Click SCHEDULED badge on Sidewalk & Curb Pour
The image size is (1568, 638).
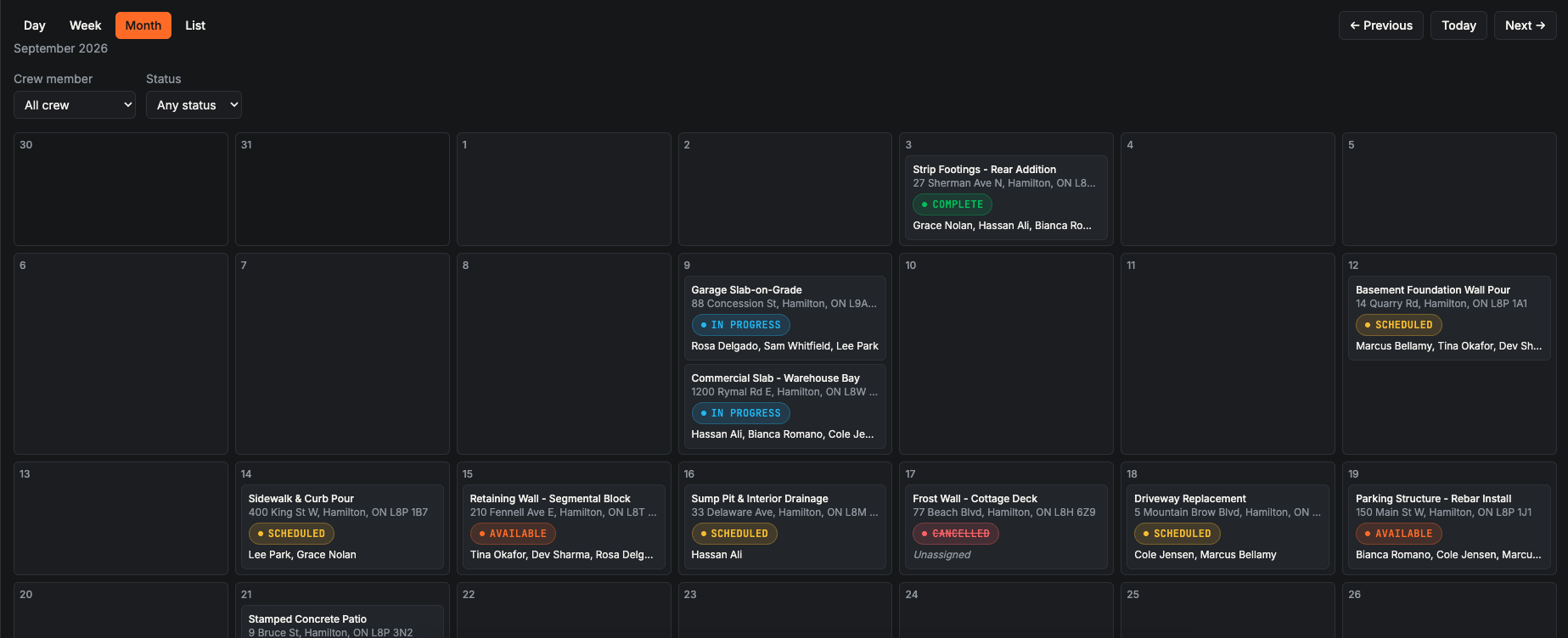tap(291, 534)
